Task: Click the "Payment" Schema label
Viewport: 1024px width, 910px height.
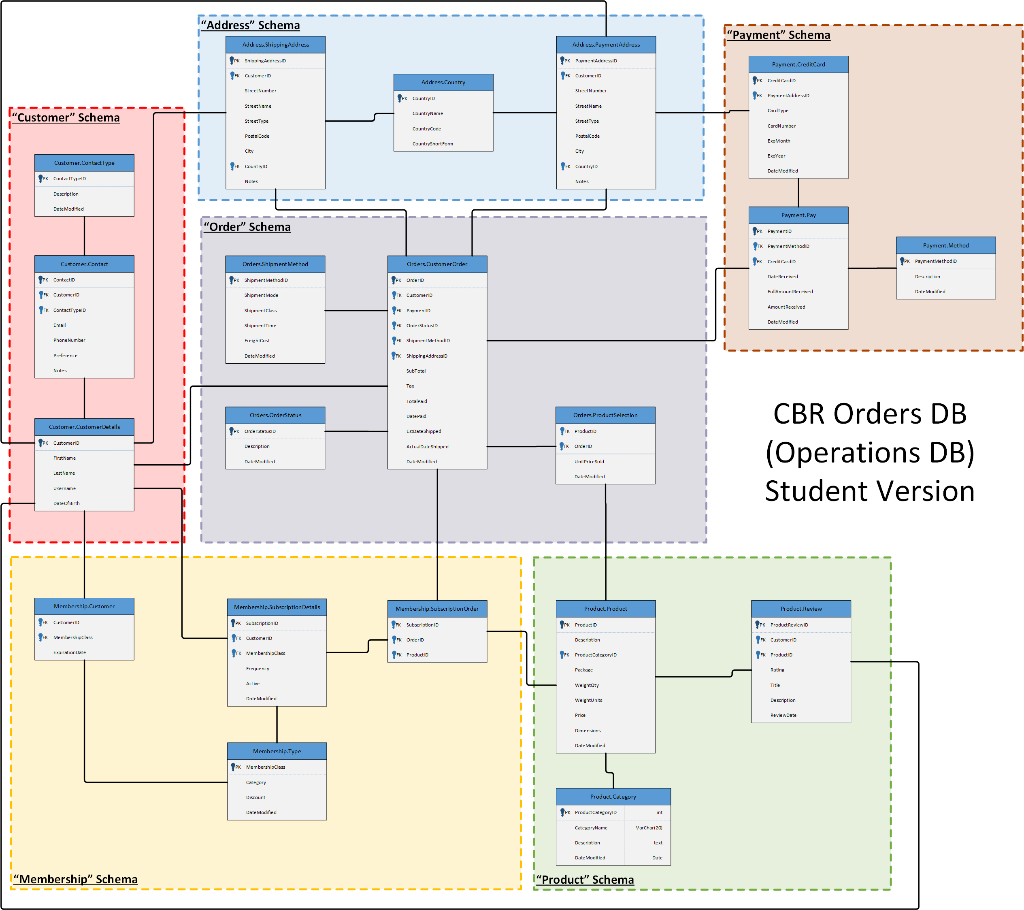Action: [x=778, y=34]
